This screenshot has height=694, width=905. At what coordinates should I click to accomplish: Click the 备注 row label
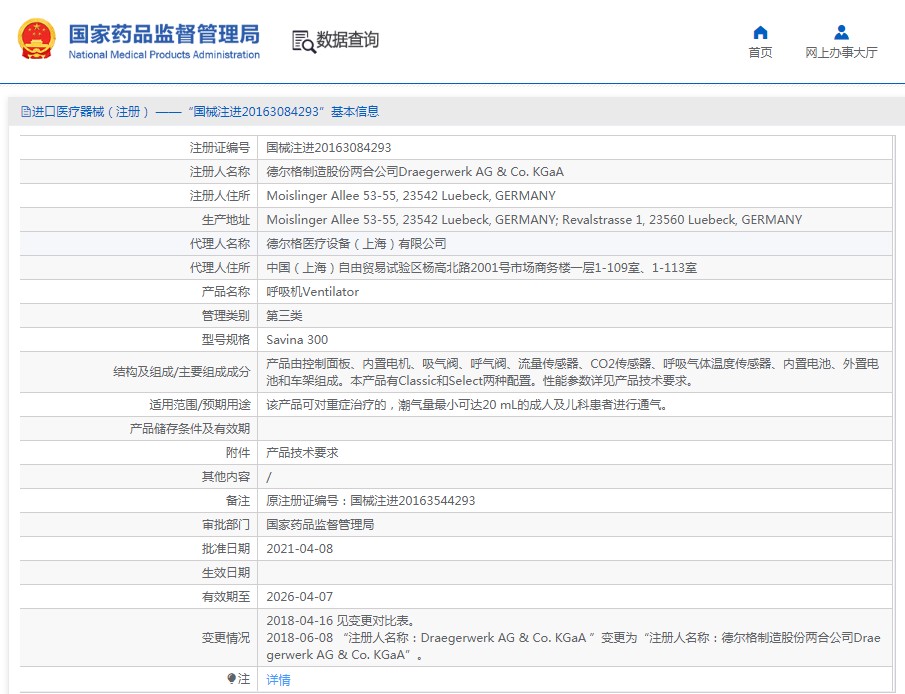tap(238, 501)
